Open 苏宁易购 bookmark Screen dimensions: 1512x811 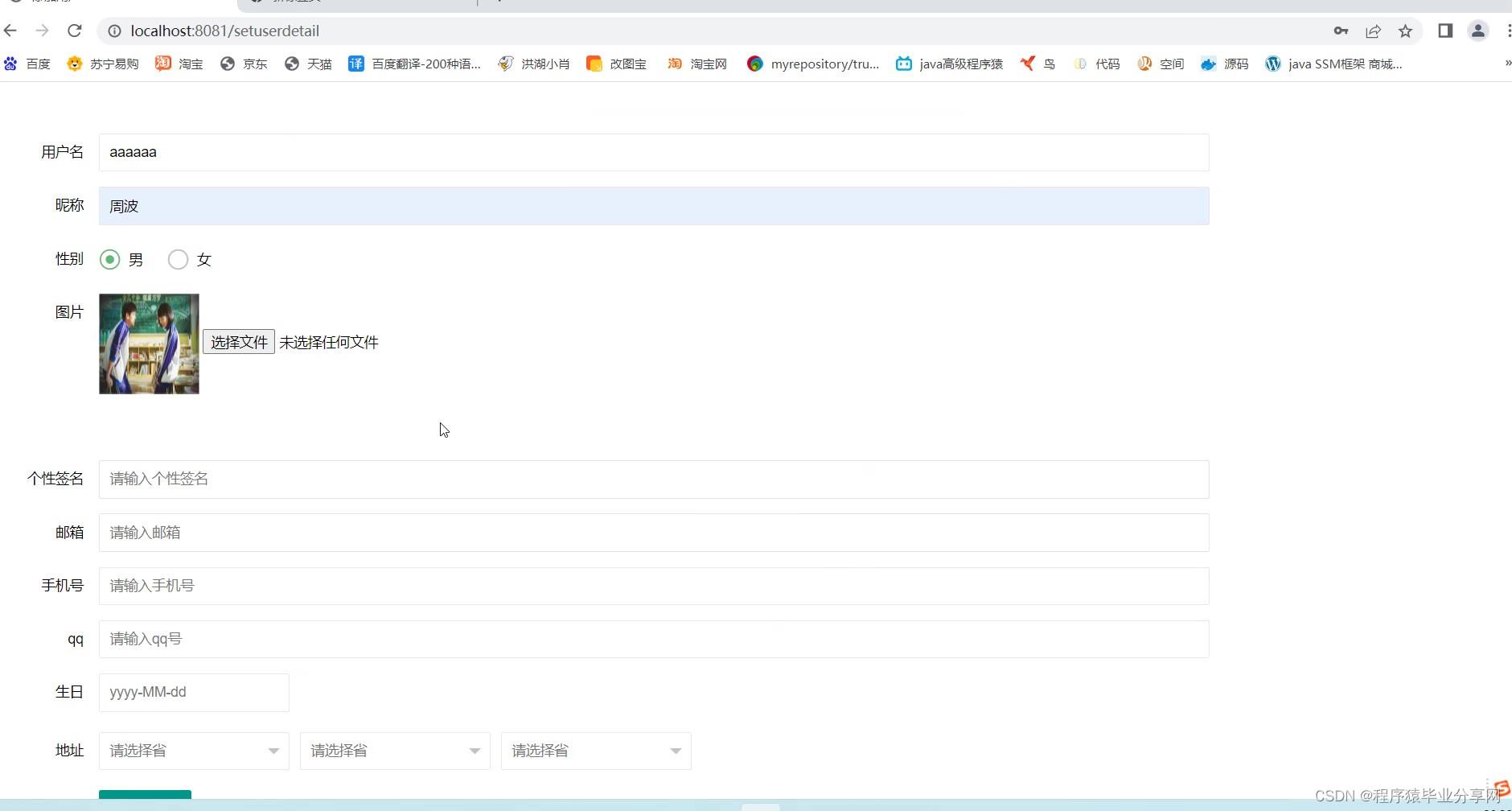tap(103, 64)
